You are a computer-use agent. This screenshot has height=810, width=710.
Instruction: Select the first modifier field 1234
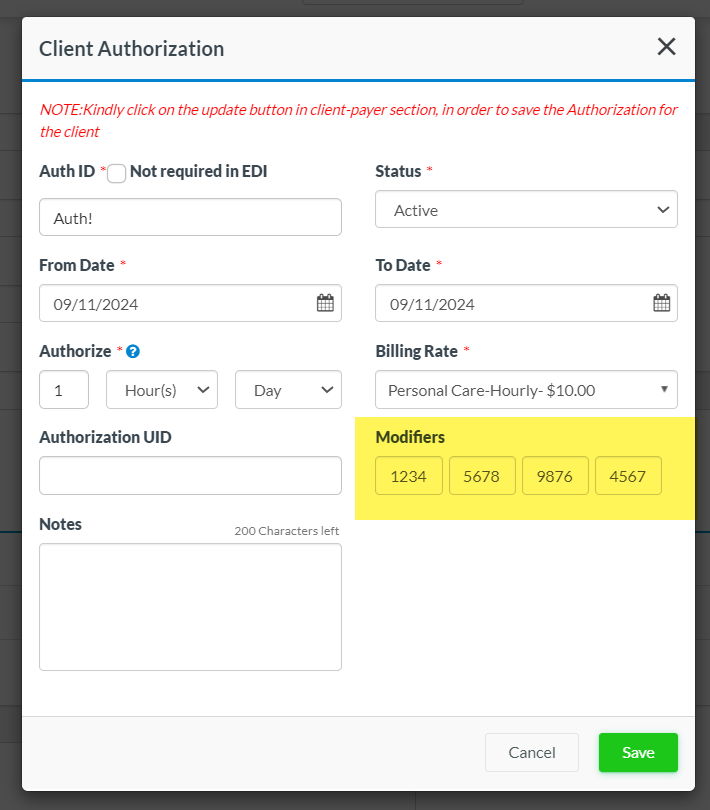click(x=409, y=476)
